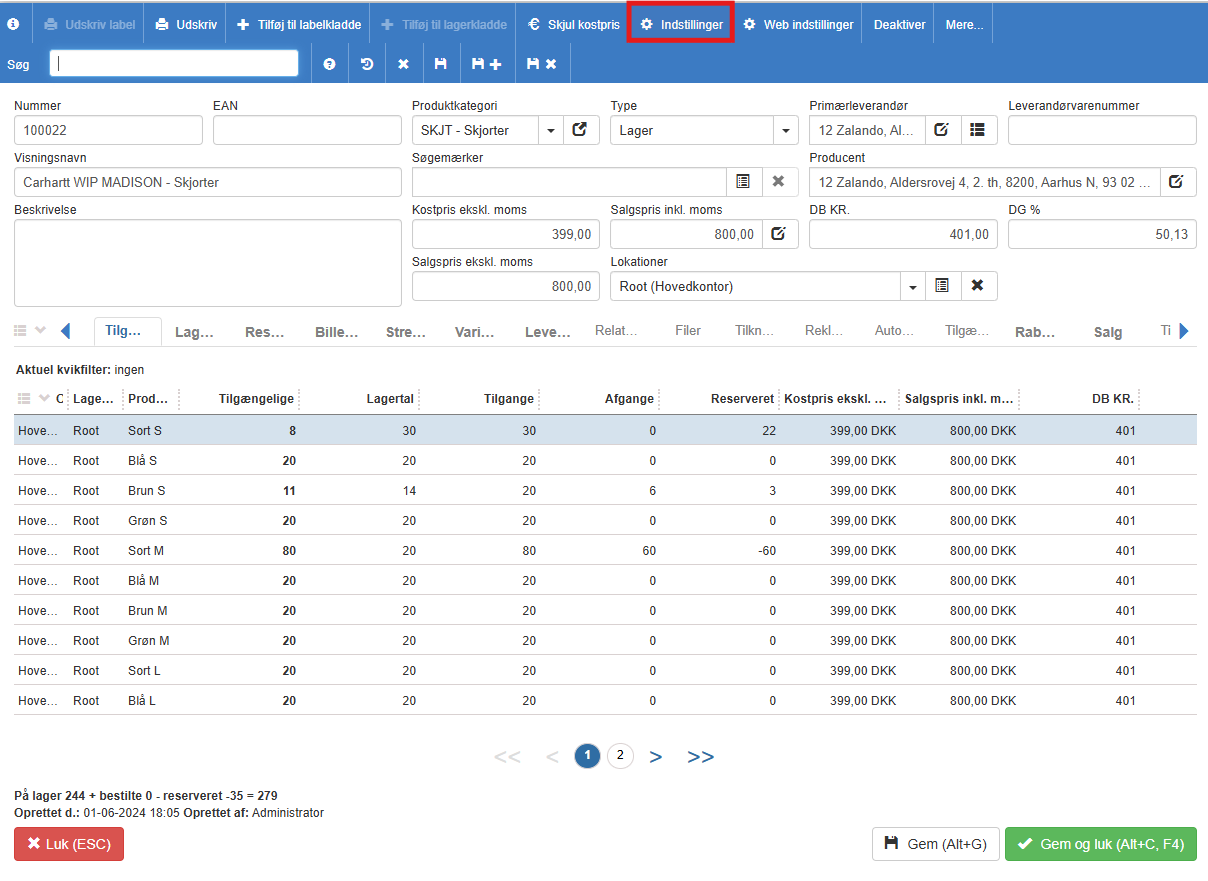Expand the Lokationer dropdown arrow
The width and height of the screenshot is (1208, 881).
tap(912, 287)
